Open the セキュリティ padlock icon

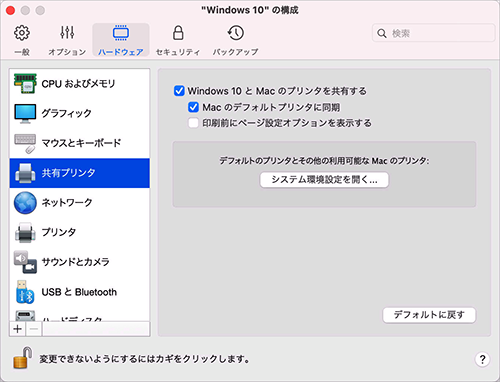pyautogui.click(x=178, y=33)
